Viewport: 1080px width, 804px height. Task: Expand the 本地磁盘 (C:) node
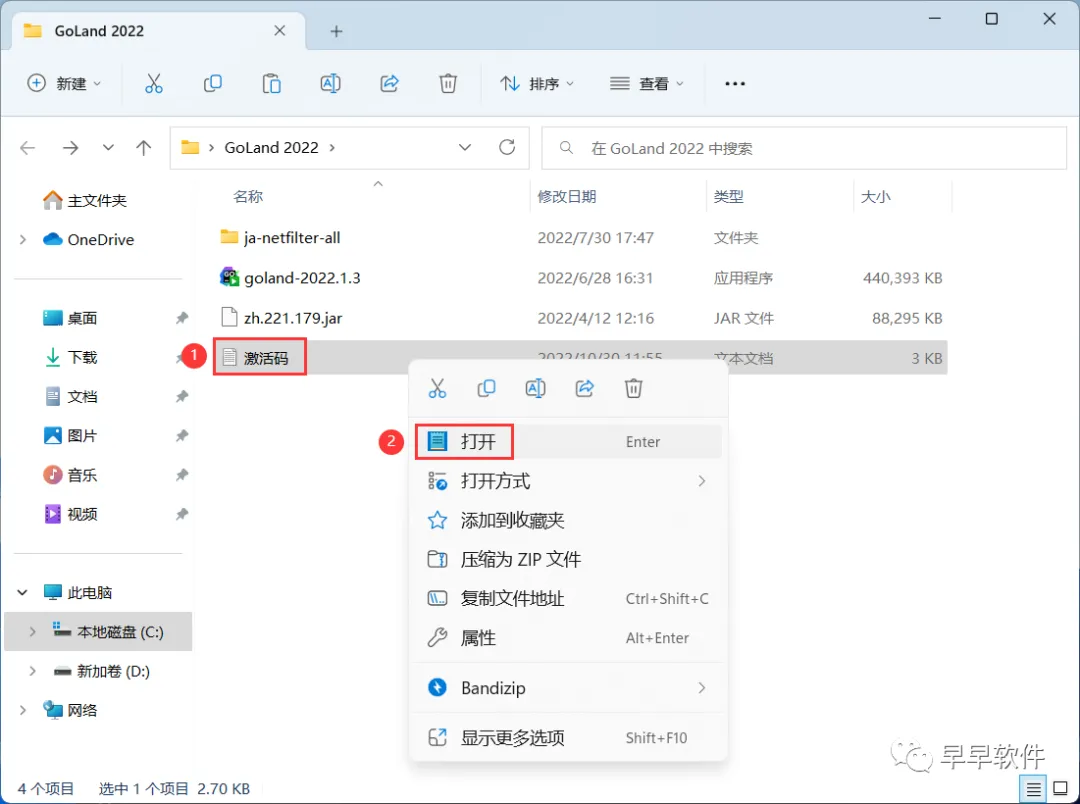(x=32, y=632)
